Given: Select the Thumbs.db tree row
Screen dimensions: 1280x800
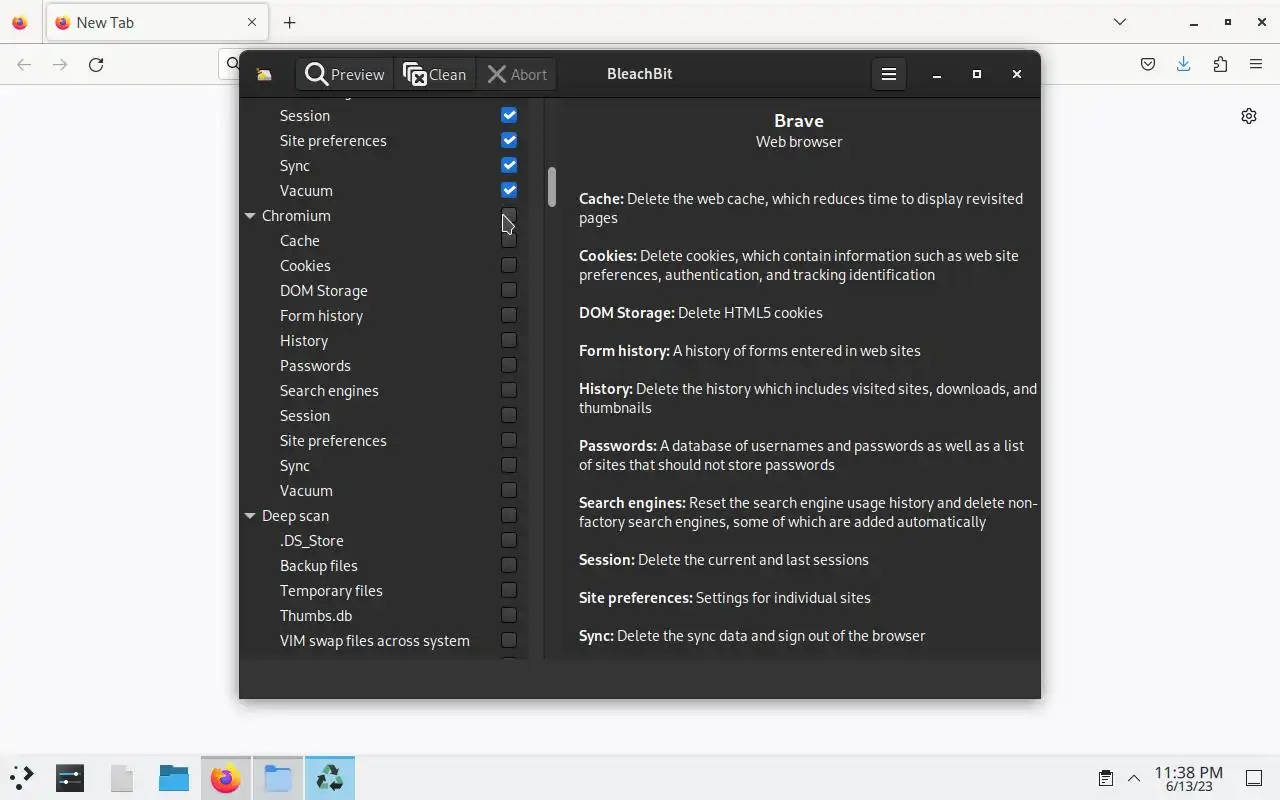Looking at the screenshot, I should (x=384, y=615).
